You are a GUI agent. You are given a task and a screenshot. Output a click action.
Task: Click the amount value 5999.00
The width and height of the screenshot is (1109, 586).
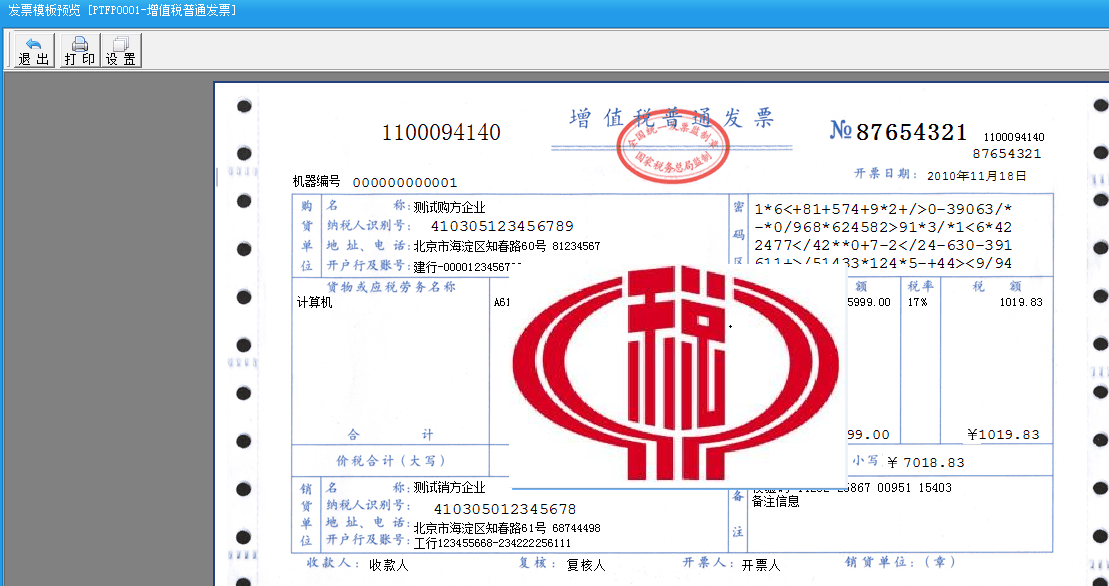pyautogui.click(x=869, y=302)
